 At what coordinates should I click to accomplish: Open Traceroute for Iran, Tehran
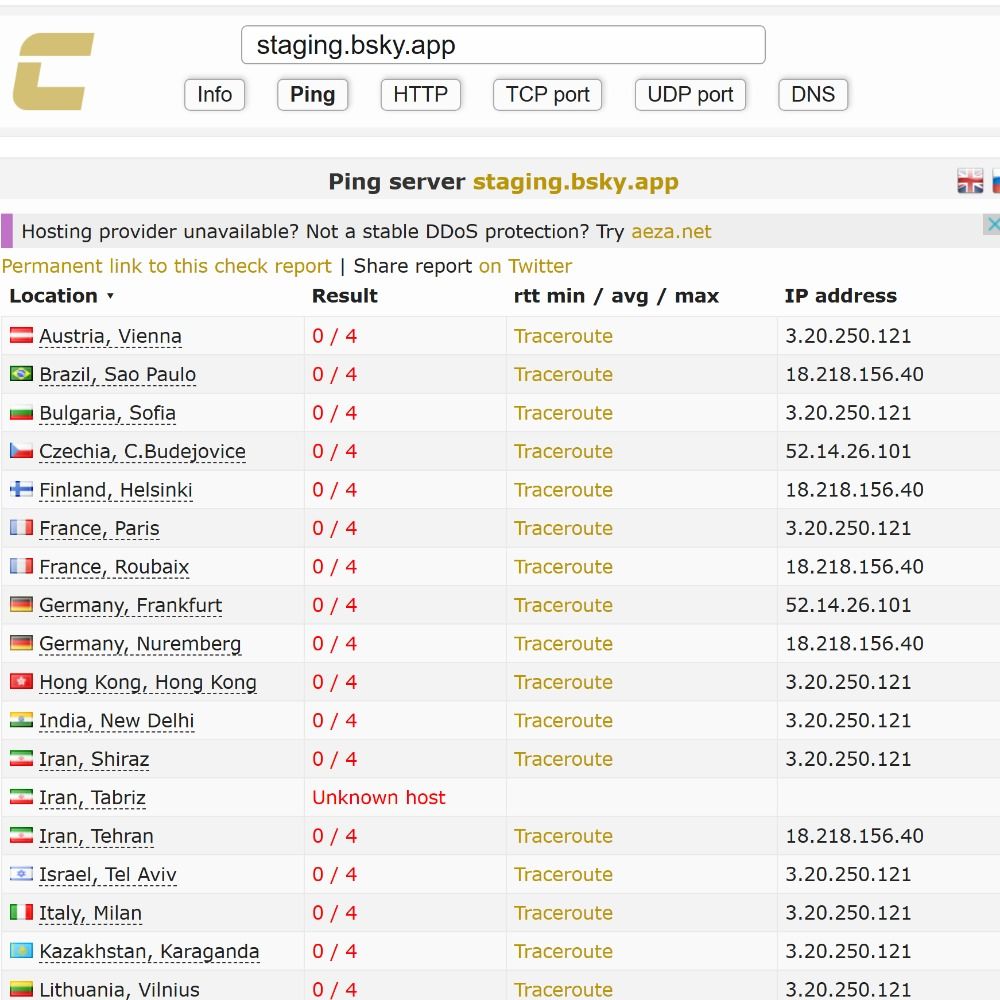tap(563, 836)
